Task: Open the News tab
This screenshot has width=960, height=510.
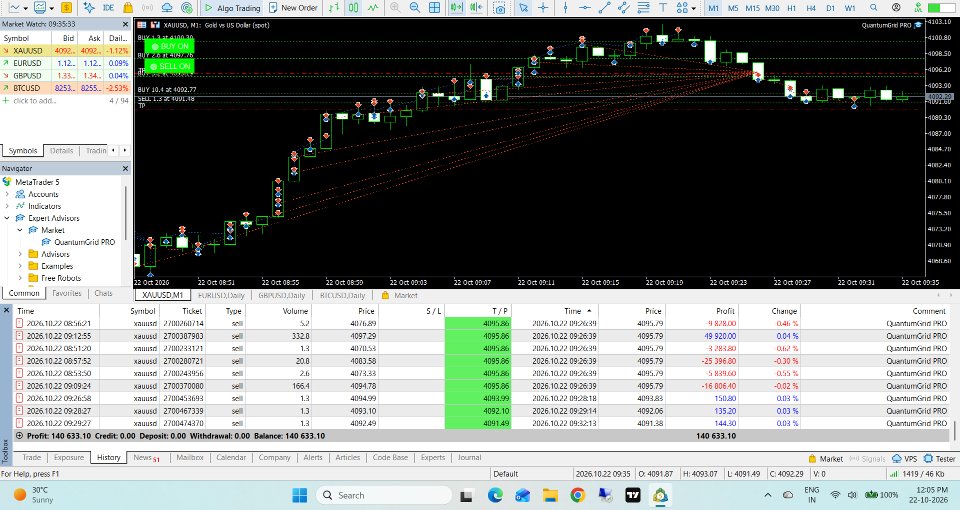Action: point(146,457)
